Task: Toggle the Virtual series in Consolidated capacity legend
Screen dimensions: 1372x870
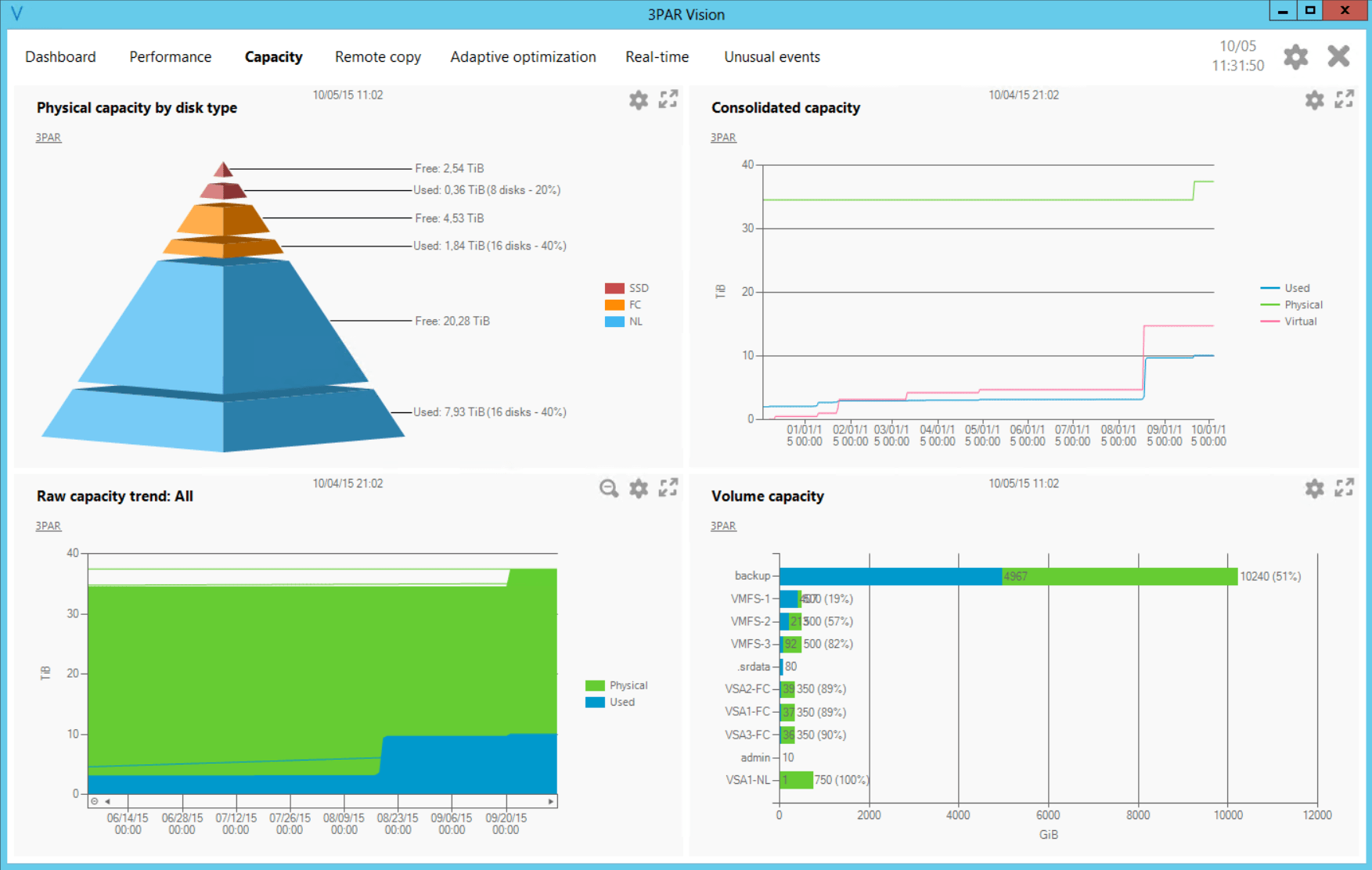Action: point(1289,322)
